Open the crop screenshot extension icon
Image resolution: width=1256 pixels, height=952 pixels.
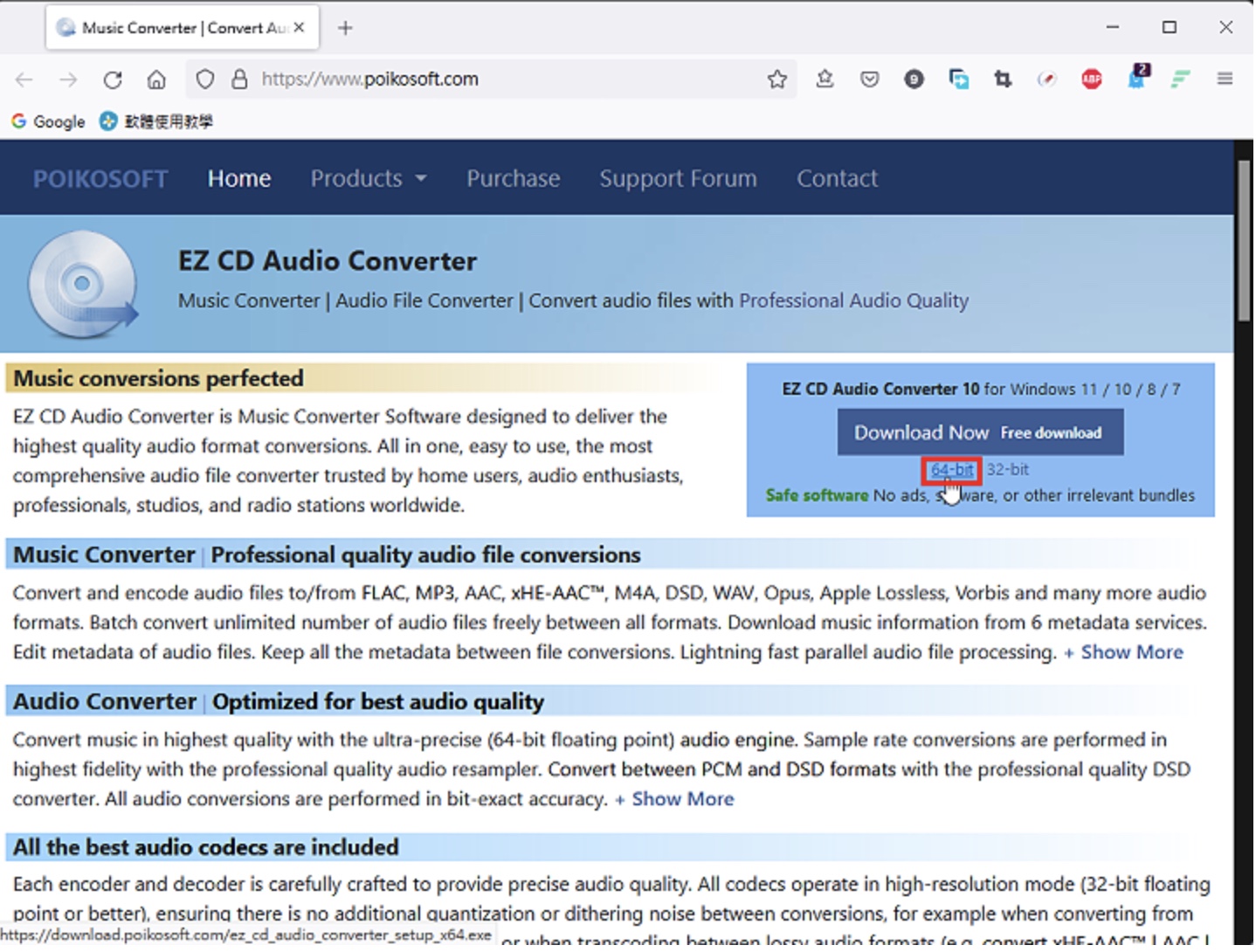tap(1003, 79)
